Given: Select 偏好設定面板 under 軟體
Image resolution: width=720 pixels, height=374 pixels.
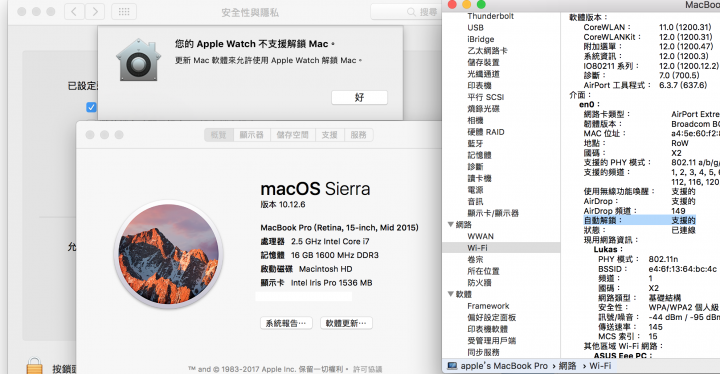Looking at the screenshot, I should pyautogui.click(x=491, y=317).
